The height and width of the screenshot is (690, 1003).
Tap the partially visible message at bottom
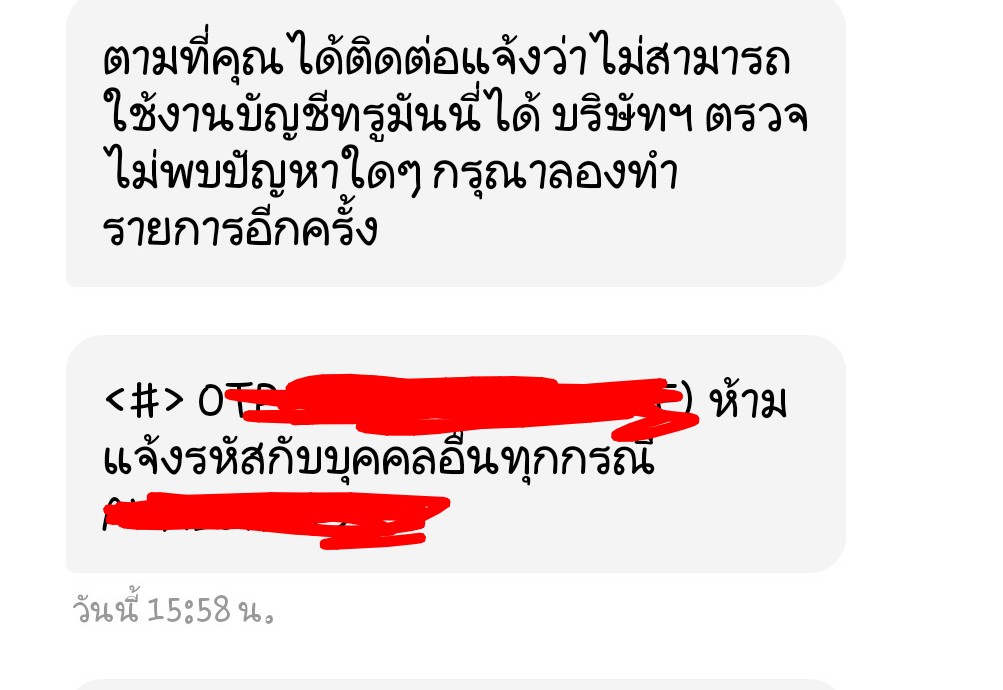click(455, 684)
